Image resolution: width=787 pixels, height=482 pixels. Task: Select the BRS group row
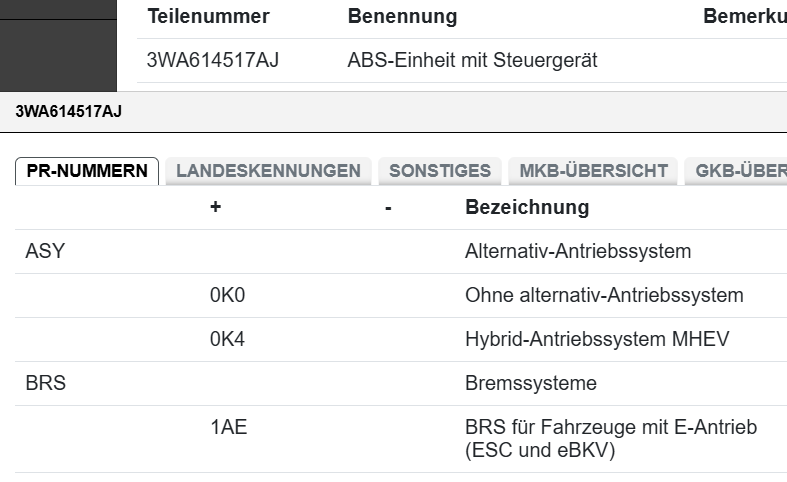coord(45,383)
